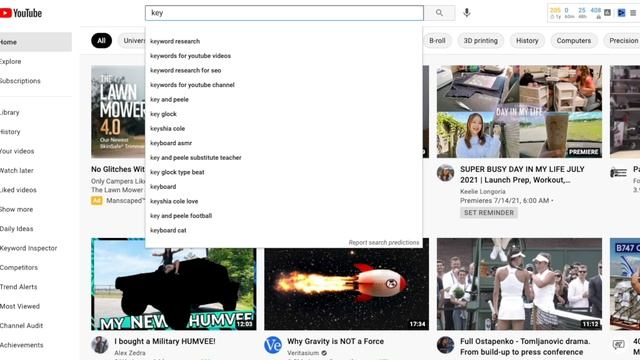This screenshot has width=640, height=360.
Task: Pick 'keyshia cole love' suggestion
Action: coord(284,201)
